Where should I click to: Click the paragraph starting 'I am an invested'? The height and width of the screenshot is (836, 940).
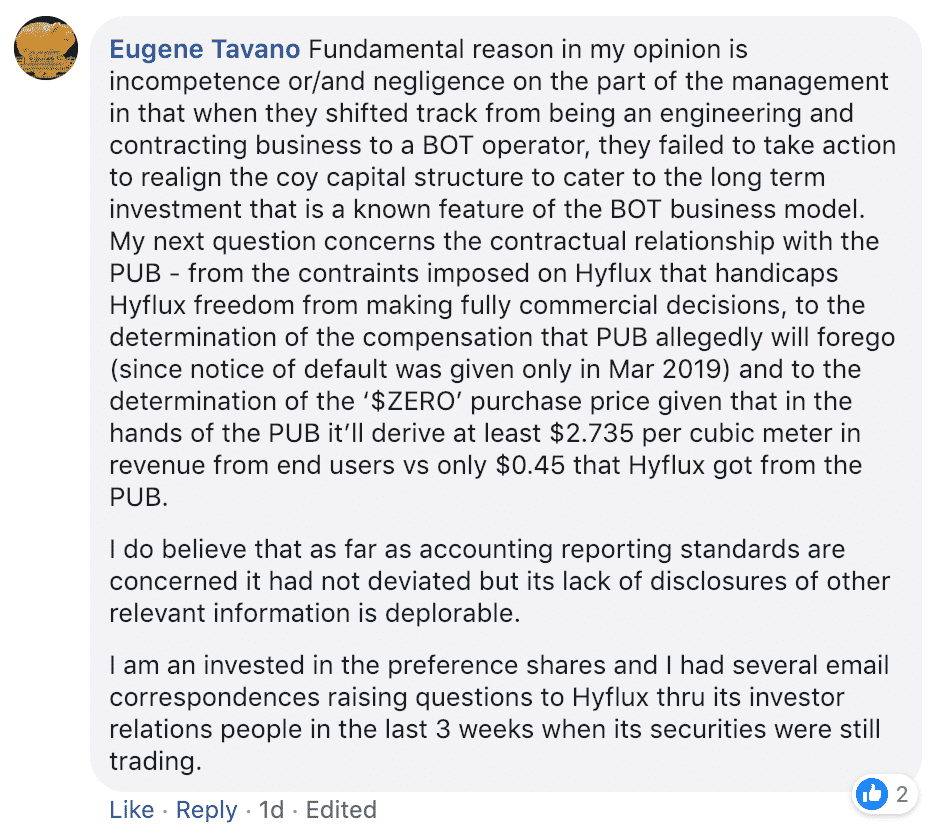(x=499, y=713)
